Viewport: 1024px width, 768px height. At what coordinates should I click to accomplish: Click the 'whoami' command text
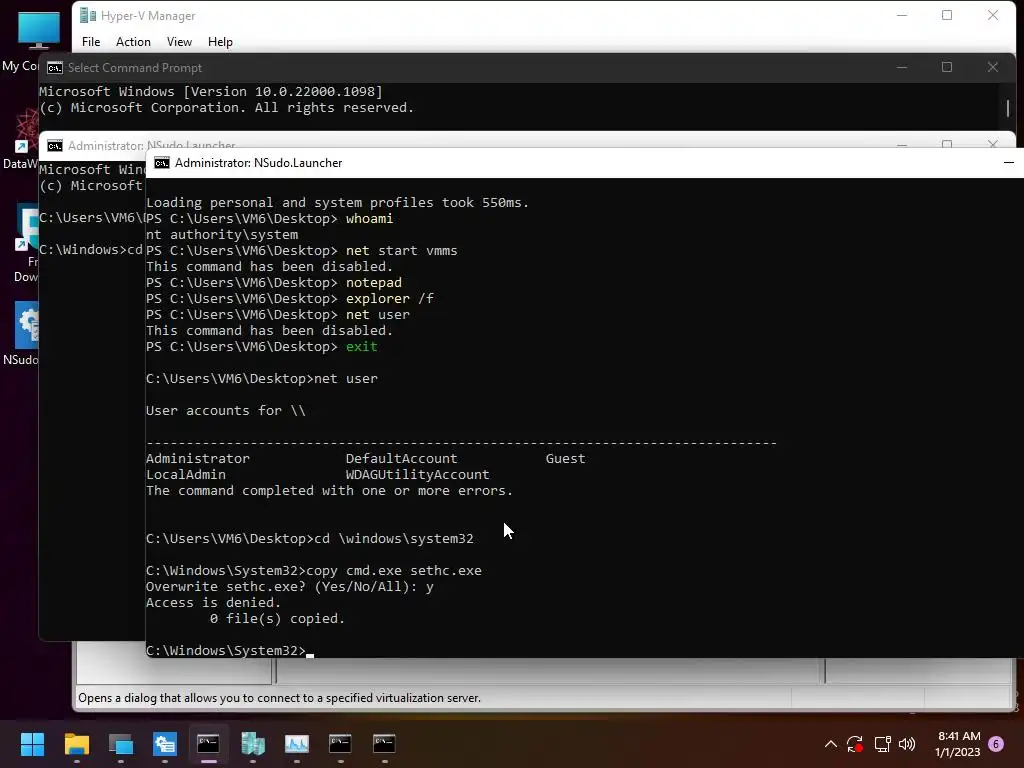[370, 219]
